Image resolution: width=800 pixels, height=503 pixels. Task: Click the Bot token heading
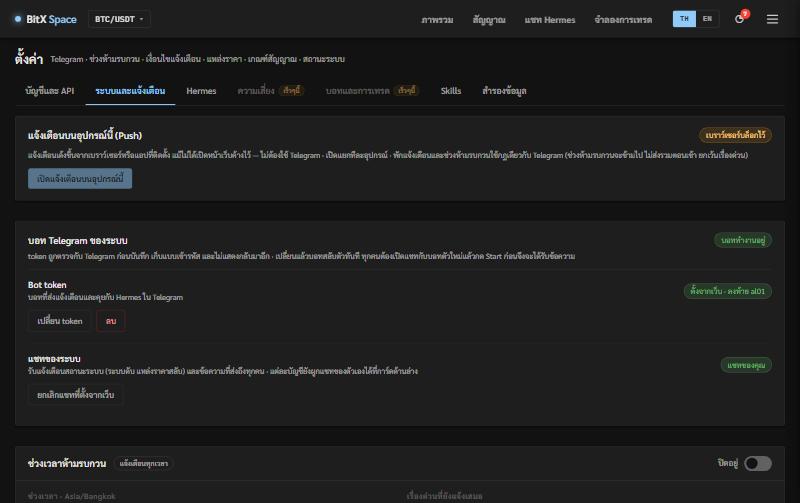click(x=47, y=285)
